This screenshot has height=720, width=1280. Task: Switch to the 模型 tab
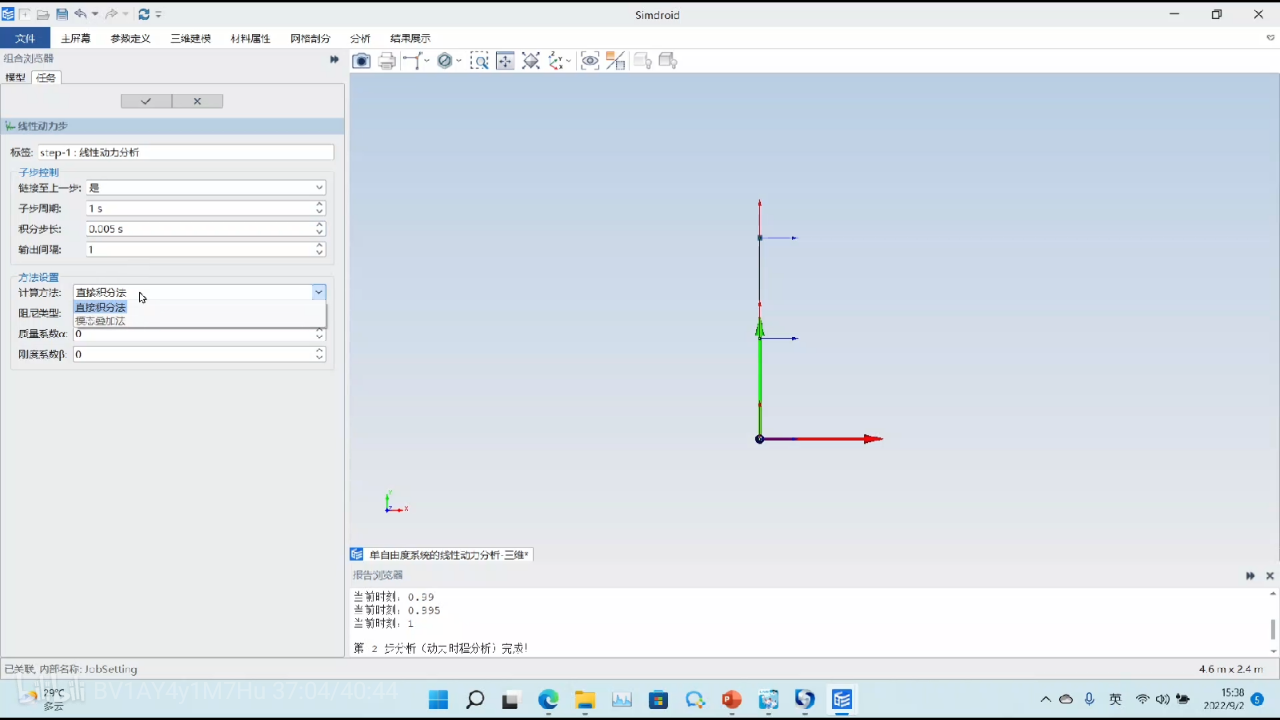pyautogui.click(x=15, y=77)
